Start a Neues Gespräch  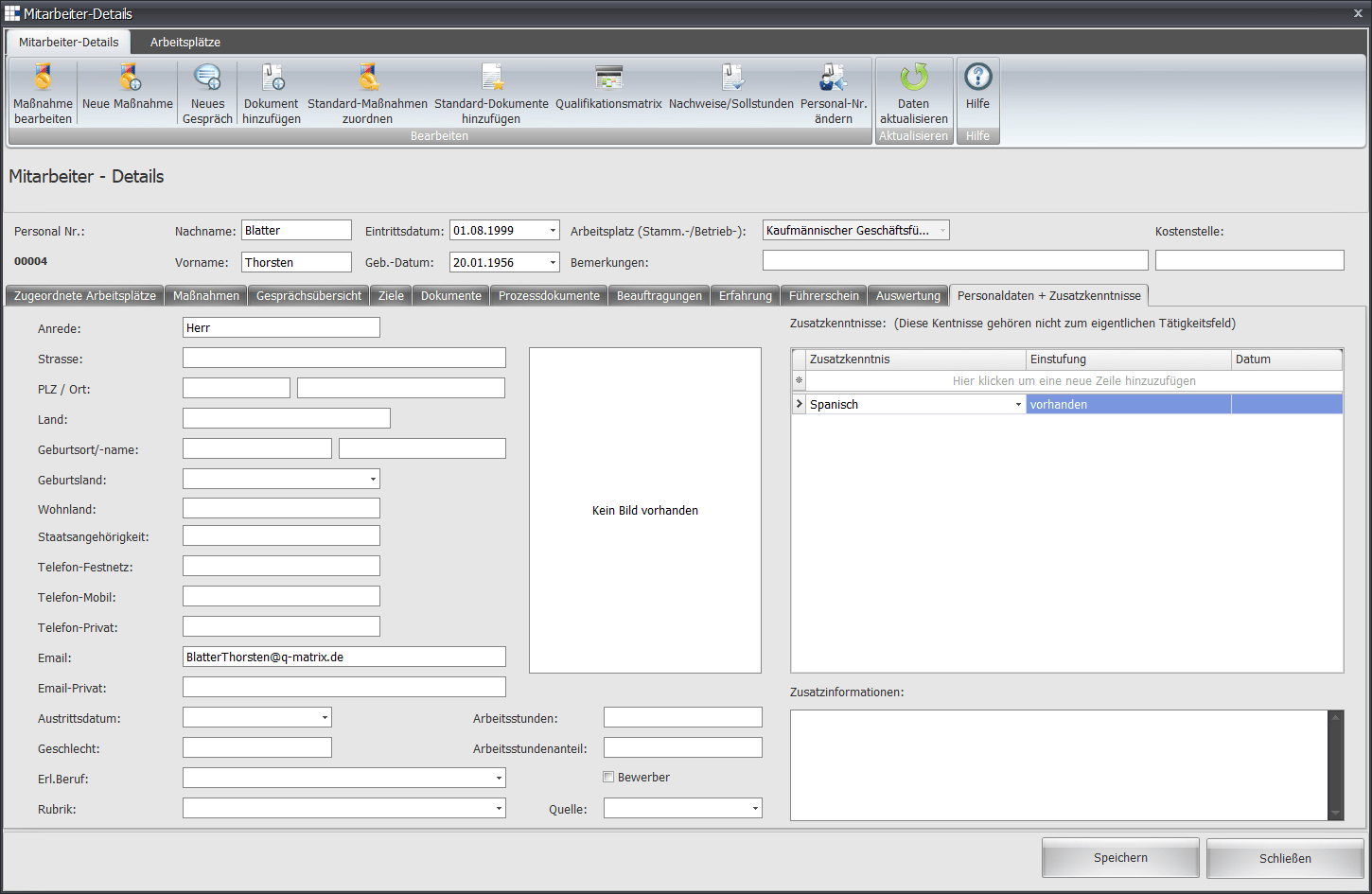pos(207,79)
